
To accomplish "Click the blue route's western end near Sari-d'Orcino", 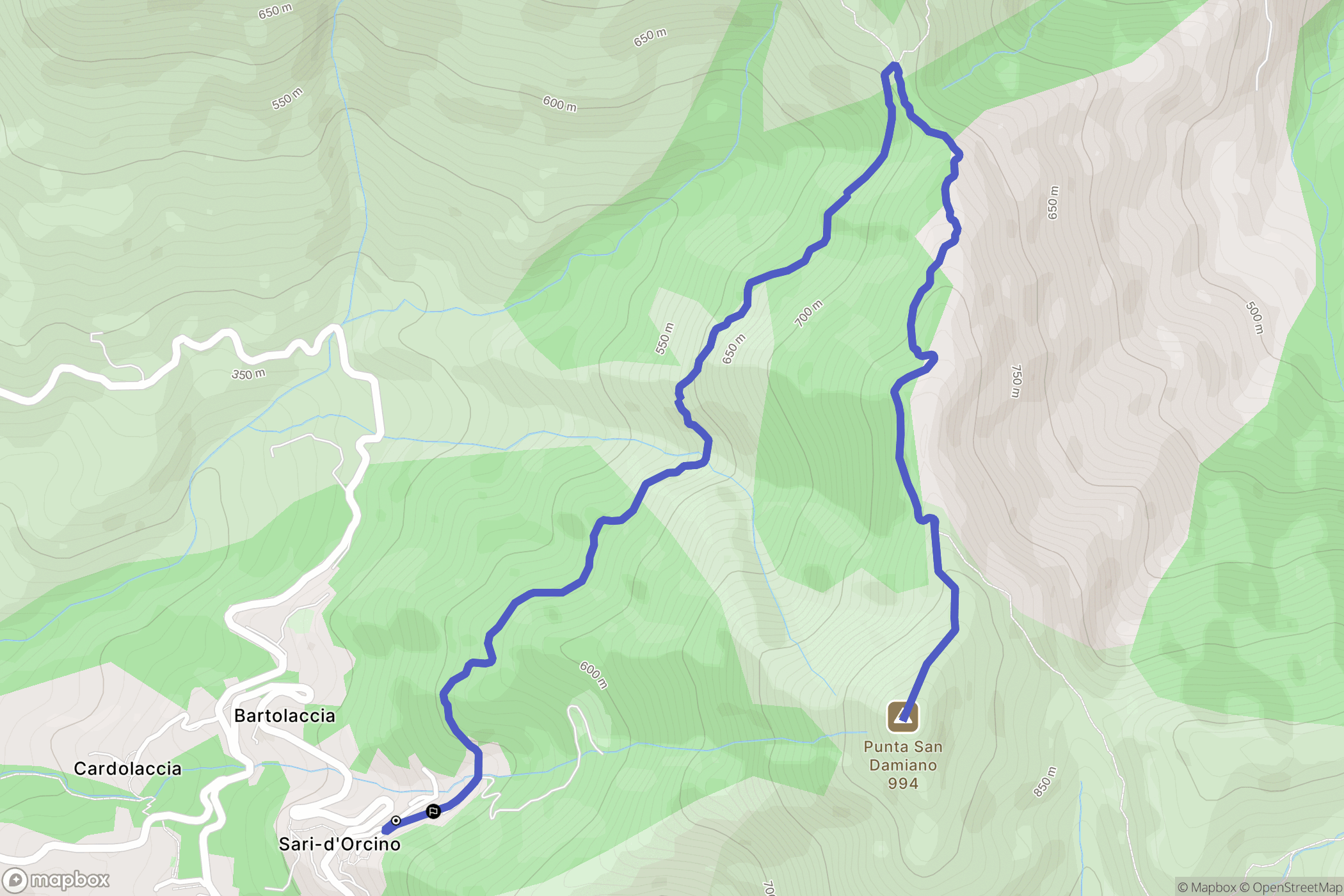I will click(x=386, y=831).
